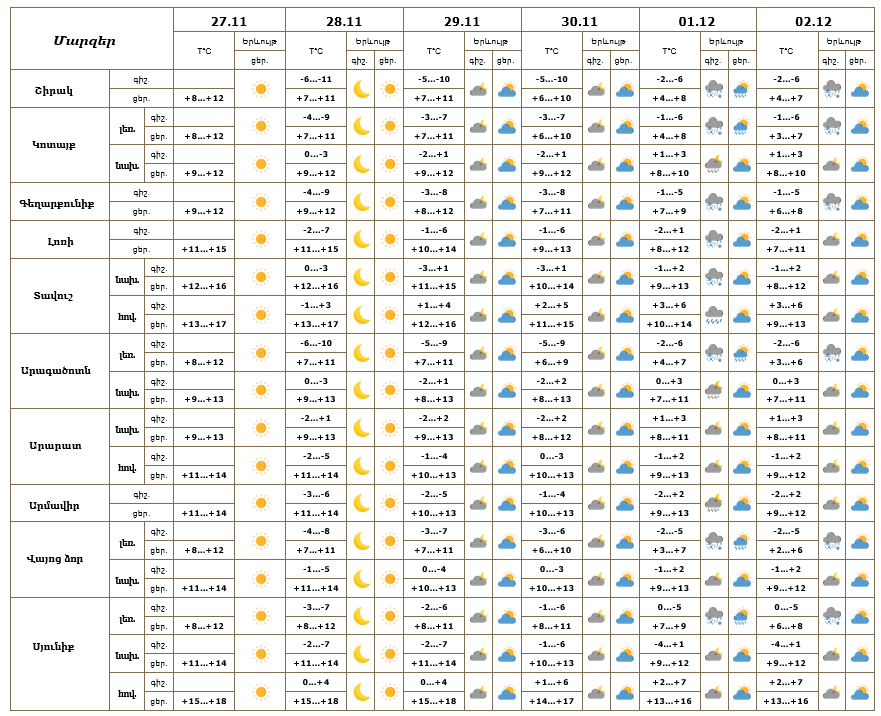Click Shirak's sun icon for 27.11

coord(260,89)
